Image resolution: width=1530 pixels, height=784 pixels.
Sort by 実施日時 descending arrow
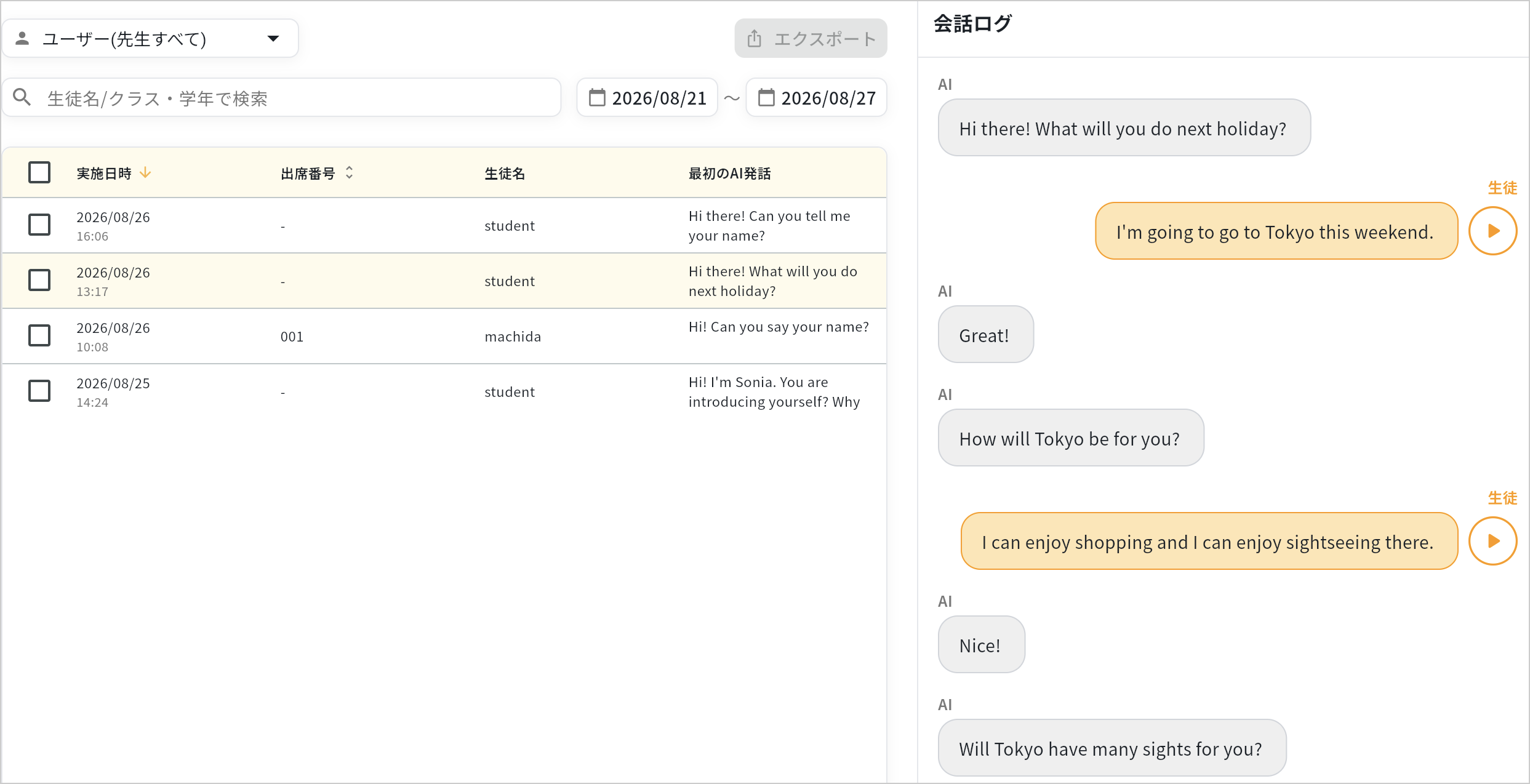145,173
